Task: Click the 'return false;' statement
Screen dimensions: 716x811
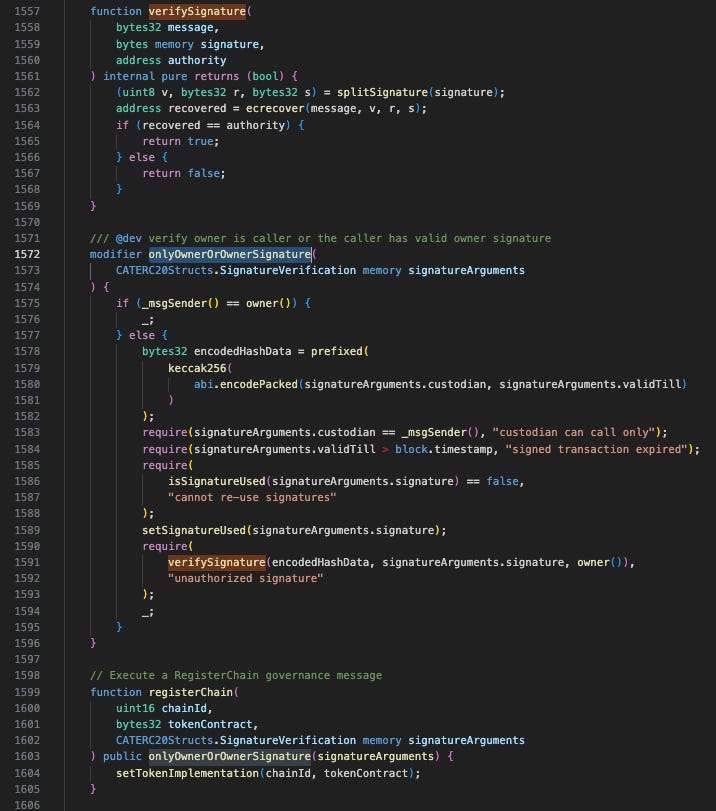Action: click(184, 173)
